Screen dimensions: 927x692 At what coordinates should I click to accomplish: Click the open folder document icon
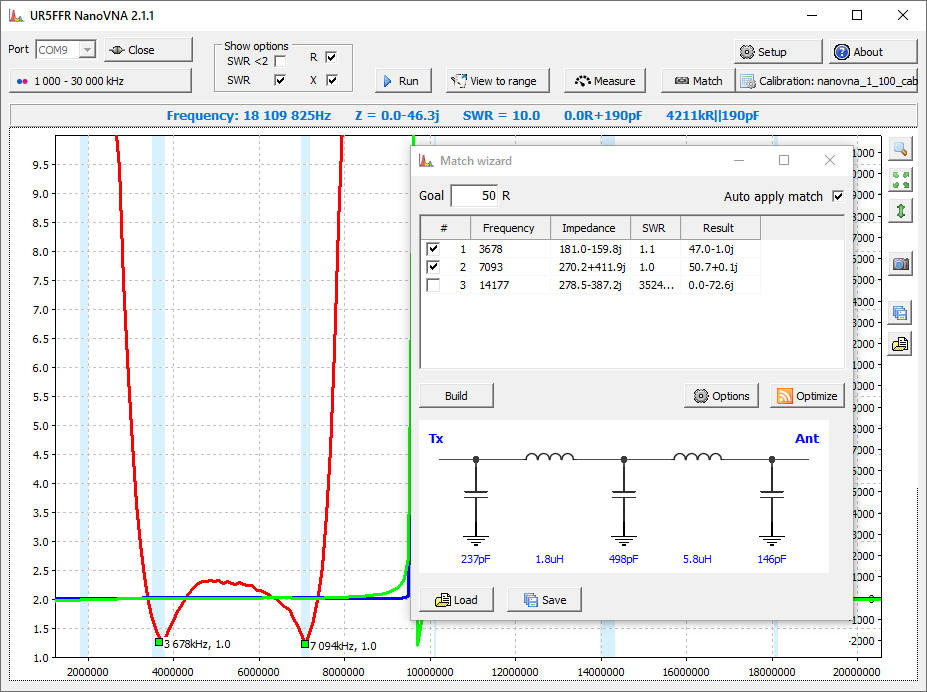[x=900, y=344]
